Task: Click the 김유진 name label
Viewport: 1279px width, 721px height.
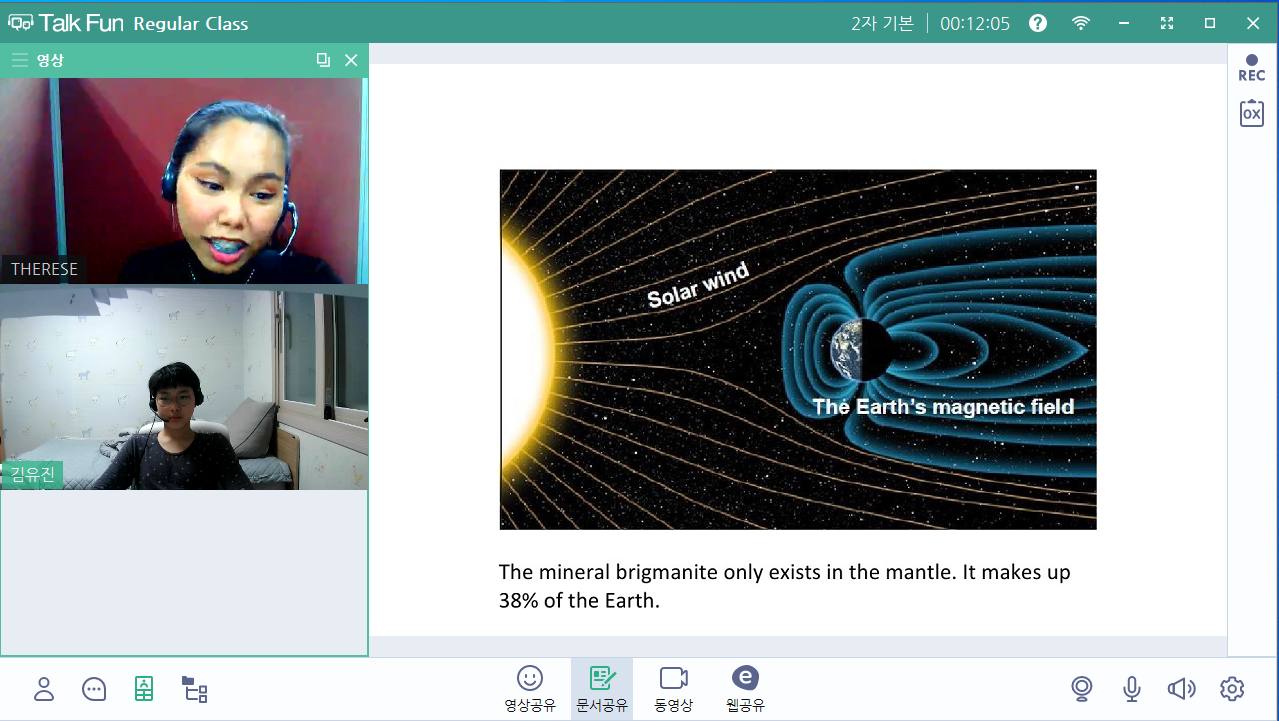Action: [32, 475]
